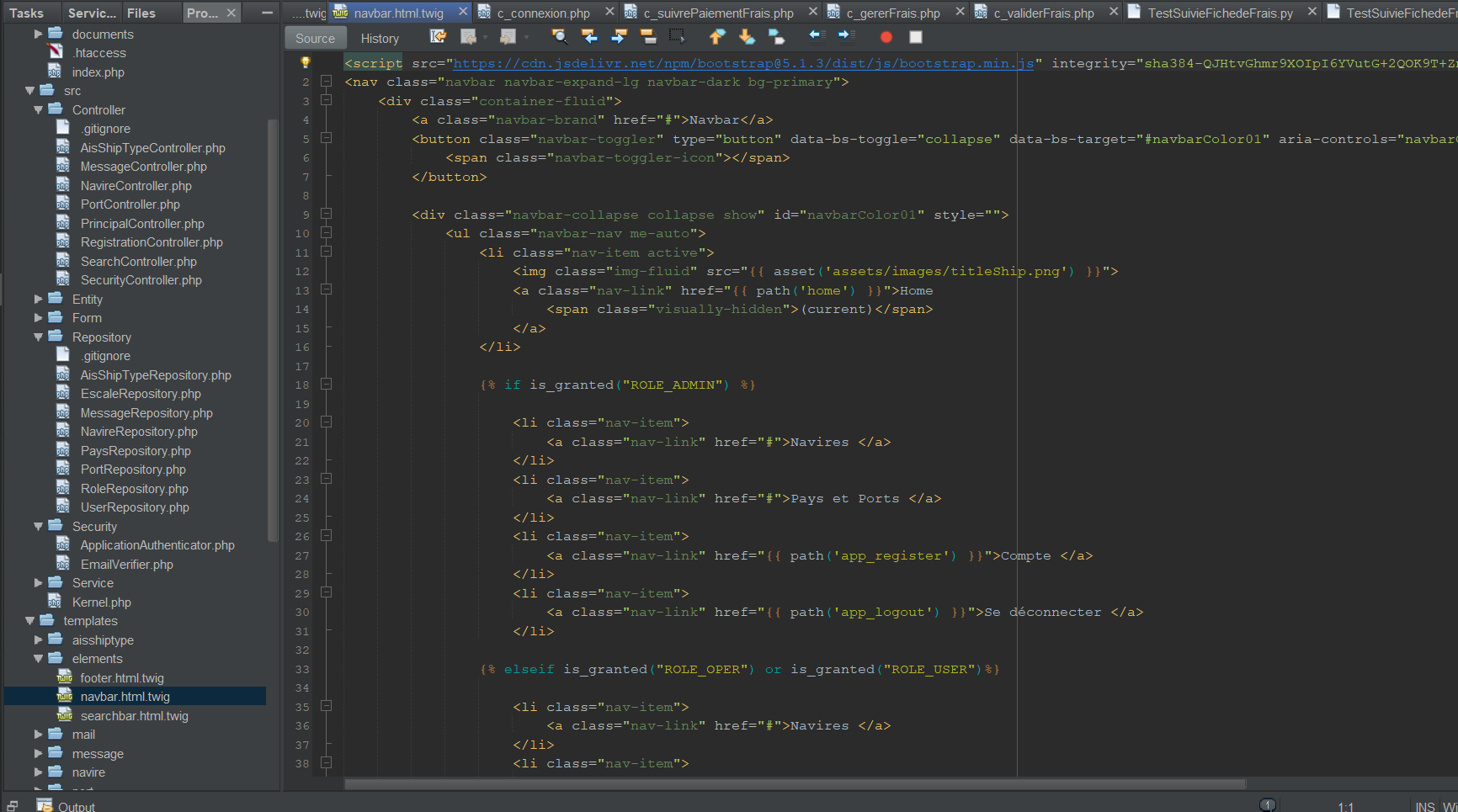This screenshot has width=1458, height=812.
Task: Open the Back history dropdown arrow
Action: [x=486, y=37]
